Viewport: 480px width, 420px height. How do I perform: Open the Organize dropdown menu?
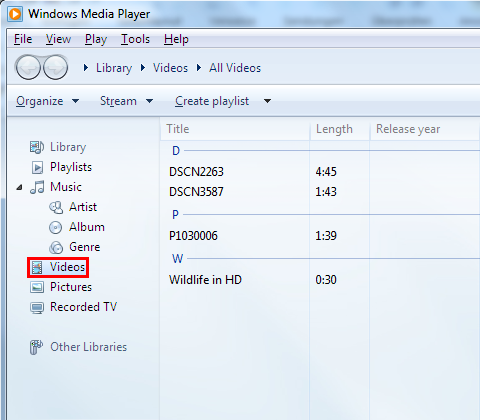[x=47, y=101]
